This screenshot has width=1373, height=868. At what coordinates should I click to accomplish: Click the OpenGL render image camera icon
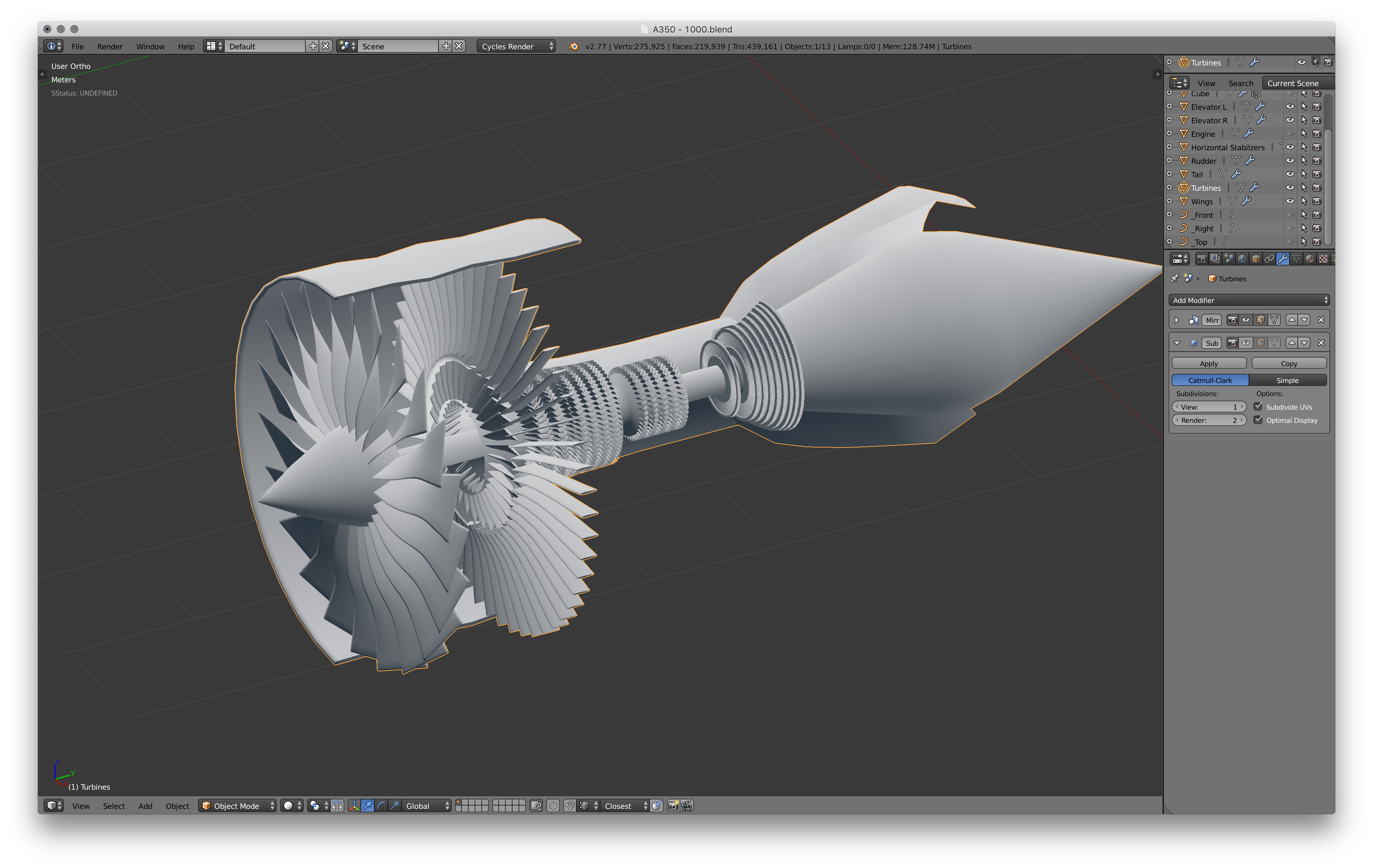[673, 805]
